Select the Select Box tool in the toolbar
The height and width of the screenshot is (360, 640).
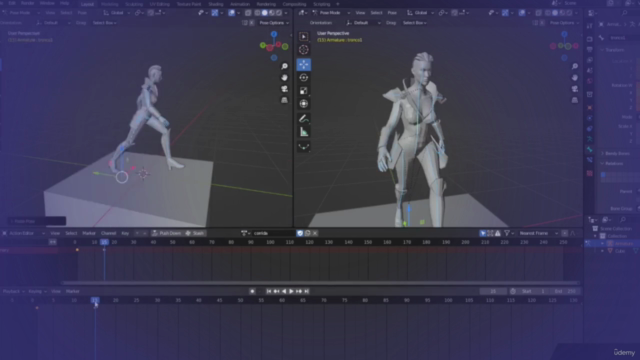(x=304, y=36)
